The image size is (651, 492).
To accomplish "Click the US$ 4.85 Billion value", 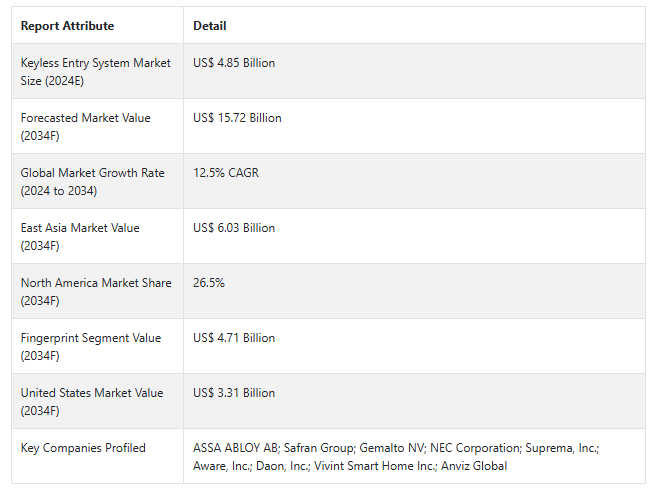I will (x=234, y=63).
